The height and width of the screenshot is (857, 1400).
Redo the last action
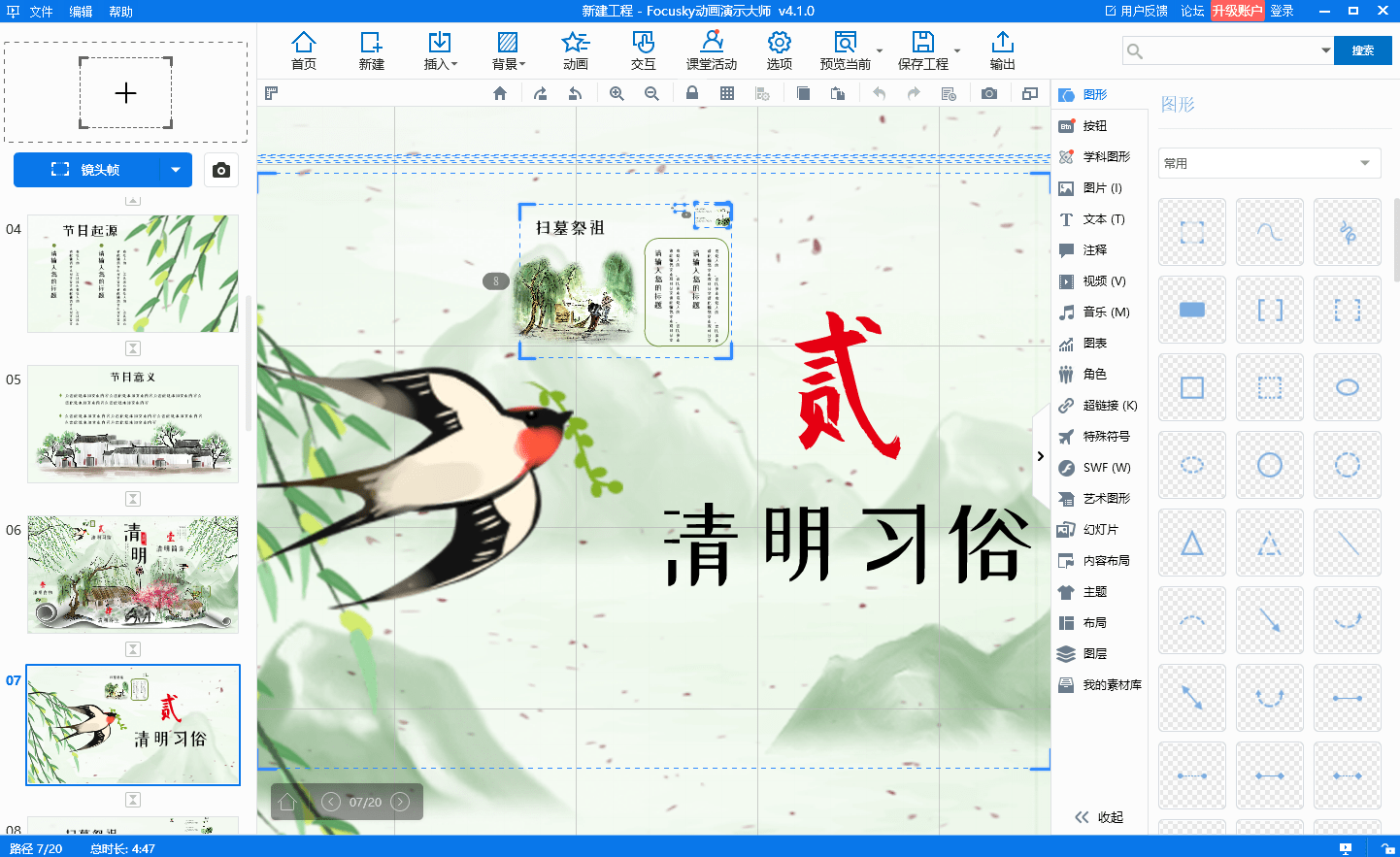914,93
